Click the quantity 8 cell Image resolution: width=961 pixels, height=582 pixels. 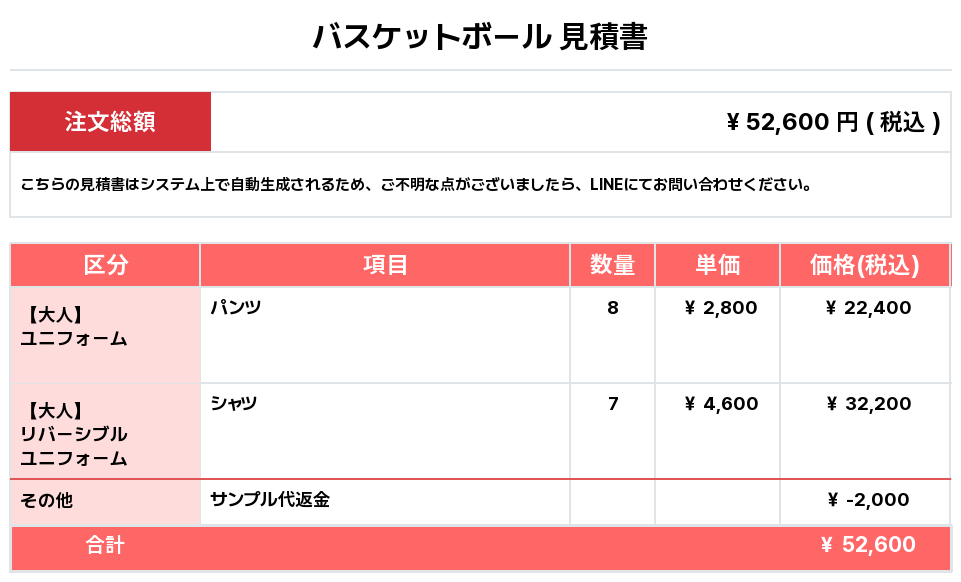(x=612, y=334)
